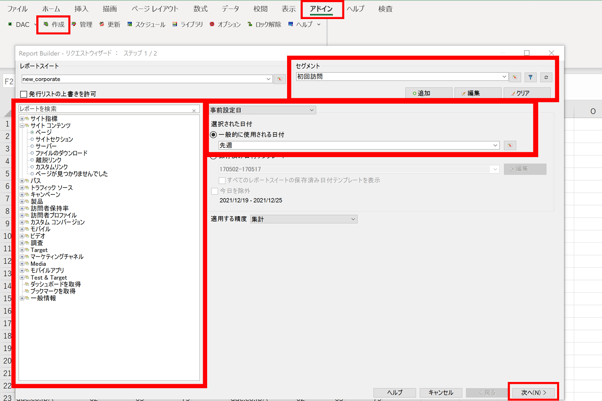Click the ロック解除 (Unlock) toolbar icon
602x401 pixels.
tap(264, 25)
